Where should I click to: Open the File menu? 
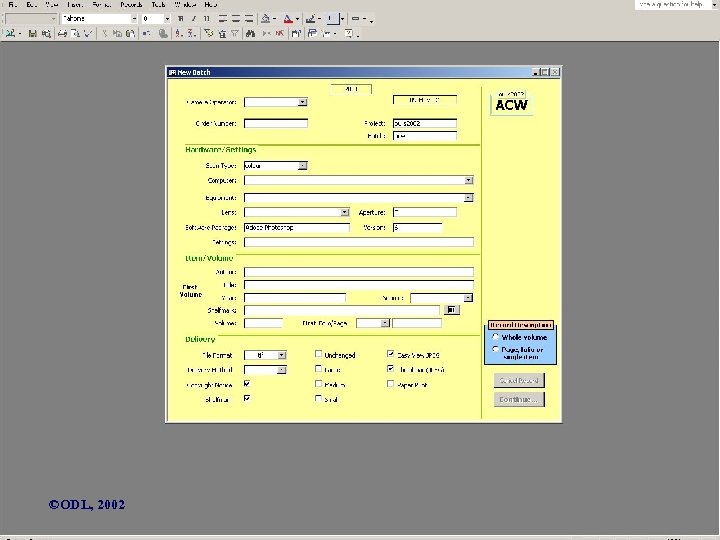pyautogui.click(x=13, y=5)
